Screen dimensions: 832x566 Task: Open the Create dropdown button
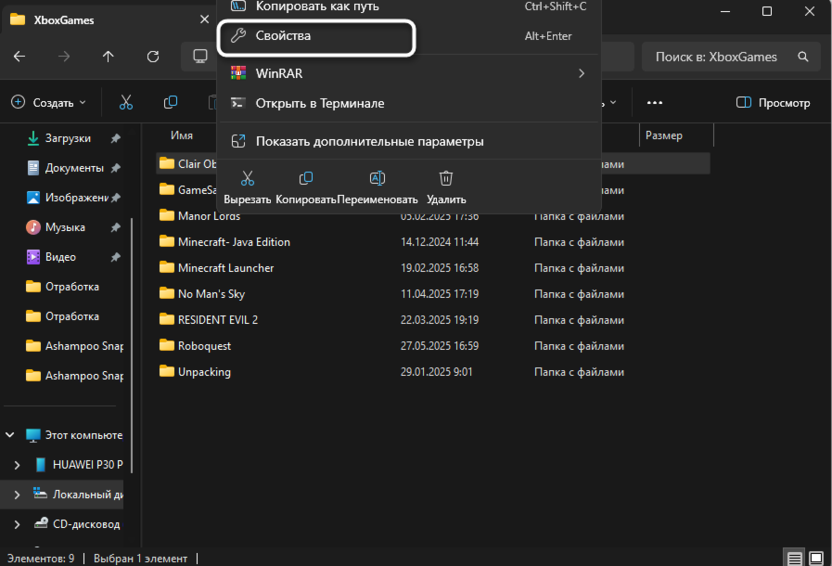coord(48,102)
